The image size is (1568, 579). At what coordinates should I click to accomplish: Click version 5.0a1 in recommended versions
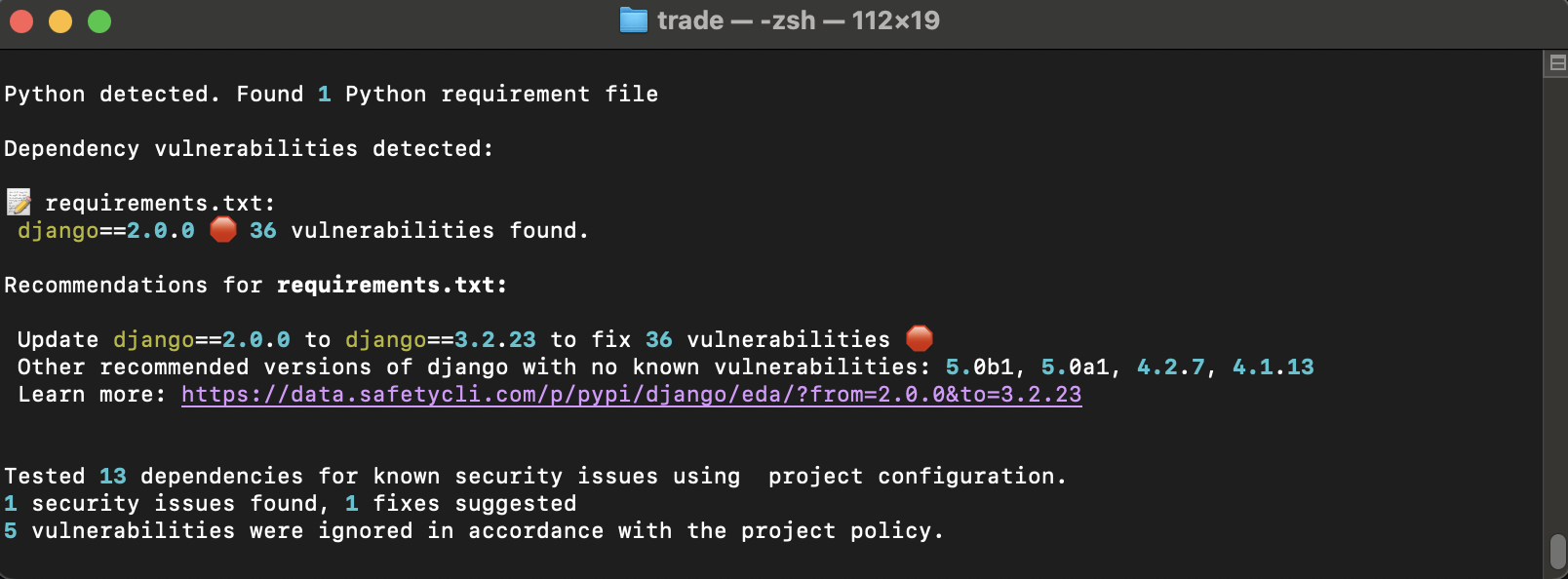tap(1075, 367)
